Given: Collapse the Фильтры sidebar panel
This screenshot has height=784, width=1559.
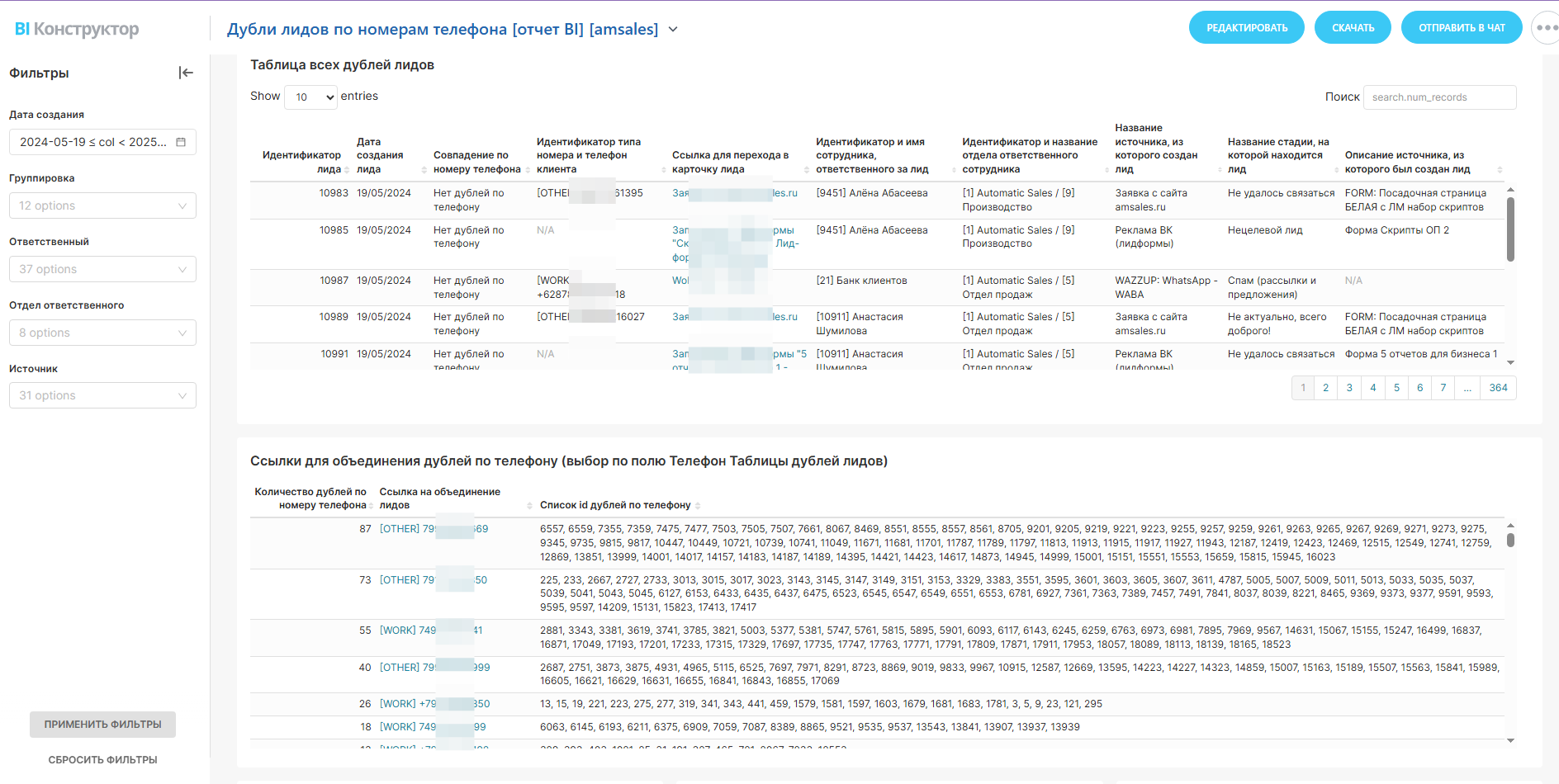Looking at the screenshot, I should click(186, 73).
